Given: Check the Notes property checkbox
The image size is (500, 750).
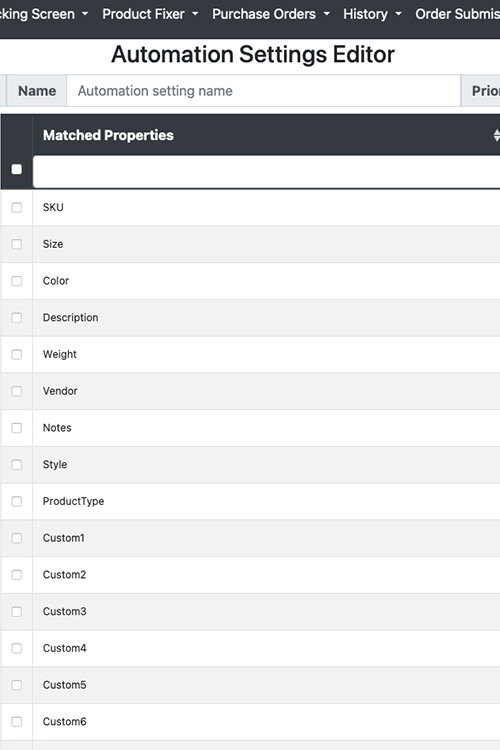Looking at the screenshot, I should [17, 428].
